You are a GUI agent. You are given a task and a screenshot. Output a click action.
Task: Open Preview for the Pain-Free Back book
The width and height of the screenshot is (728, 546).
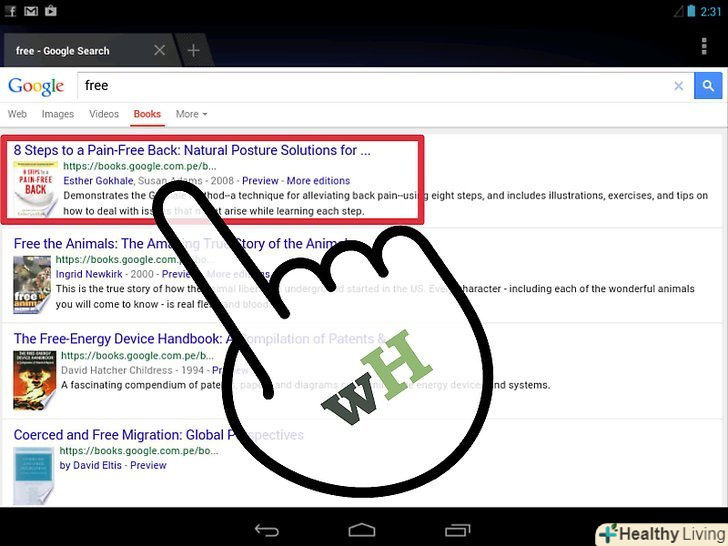point(260,181)
